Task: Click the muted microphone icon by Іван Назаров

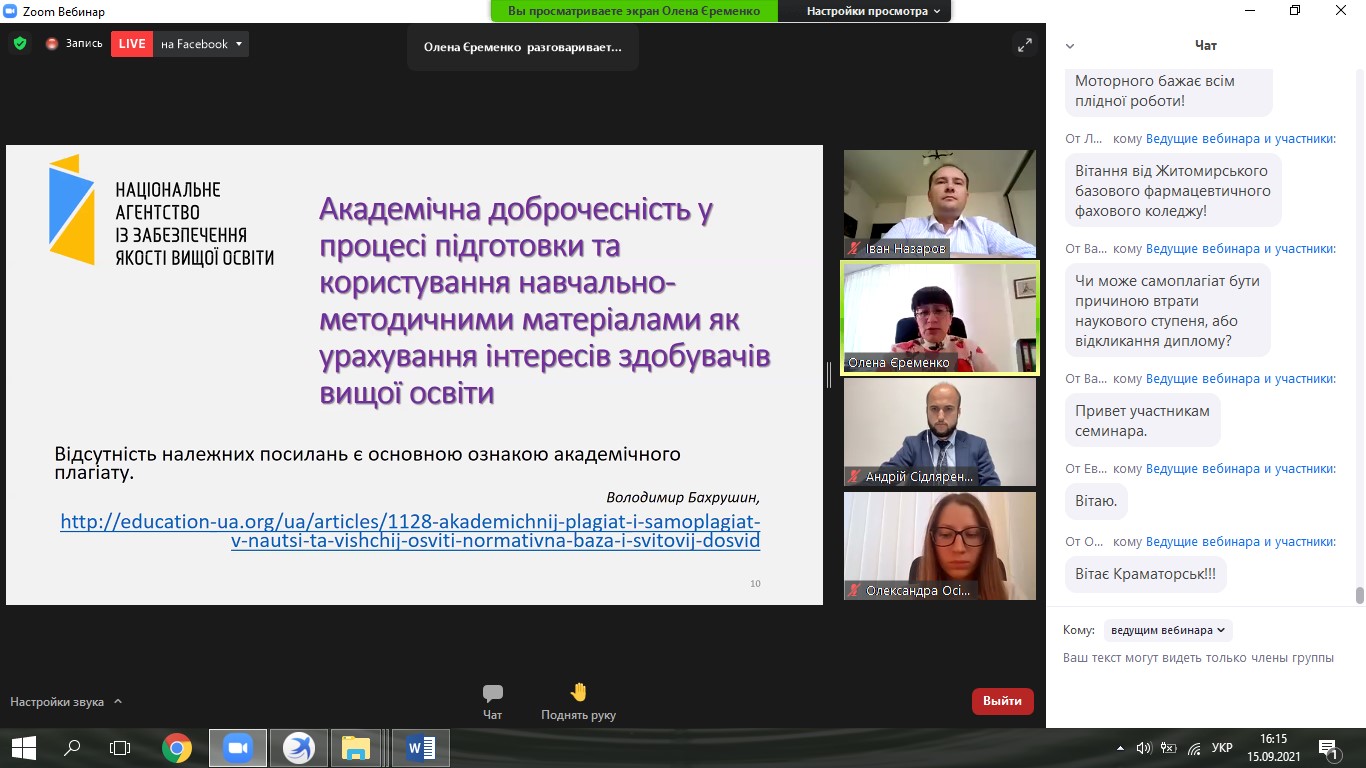Action: coord(854,248)
